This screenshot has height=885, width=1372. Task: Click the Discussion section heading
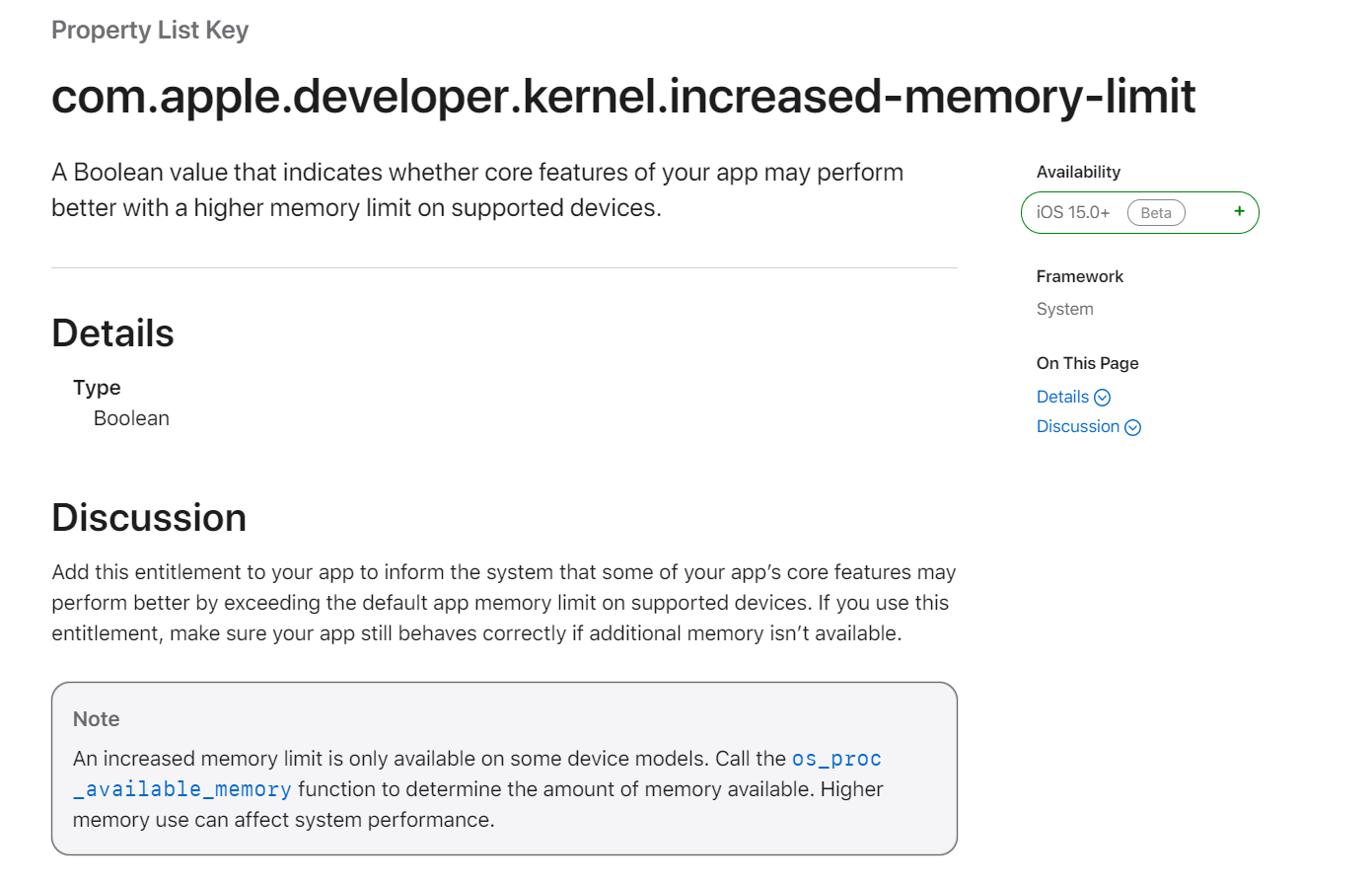149,518
